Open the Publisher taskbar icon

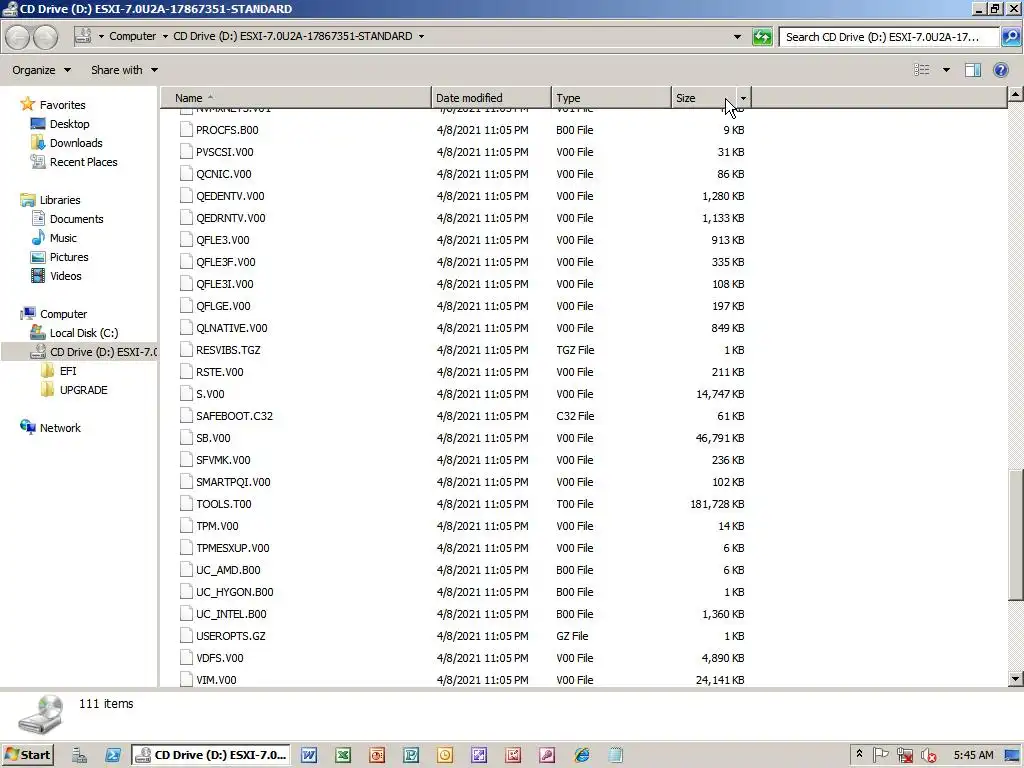click(411, 756)
